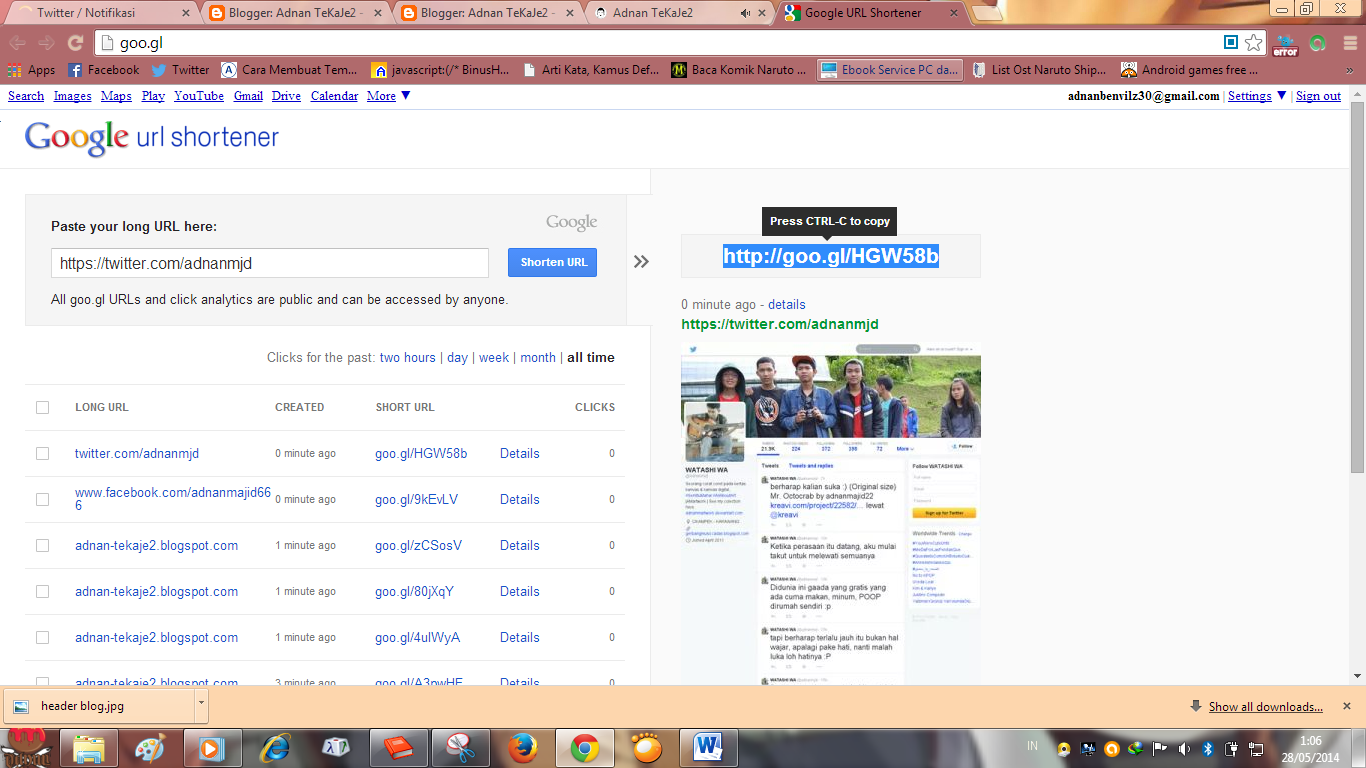Expand the 'More' Google services dropdown
This screenshot has height=768, width=1366.
(x=388, y=96)
